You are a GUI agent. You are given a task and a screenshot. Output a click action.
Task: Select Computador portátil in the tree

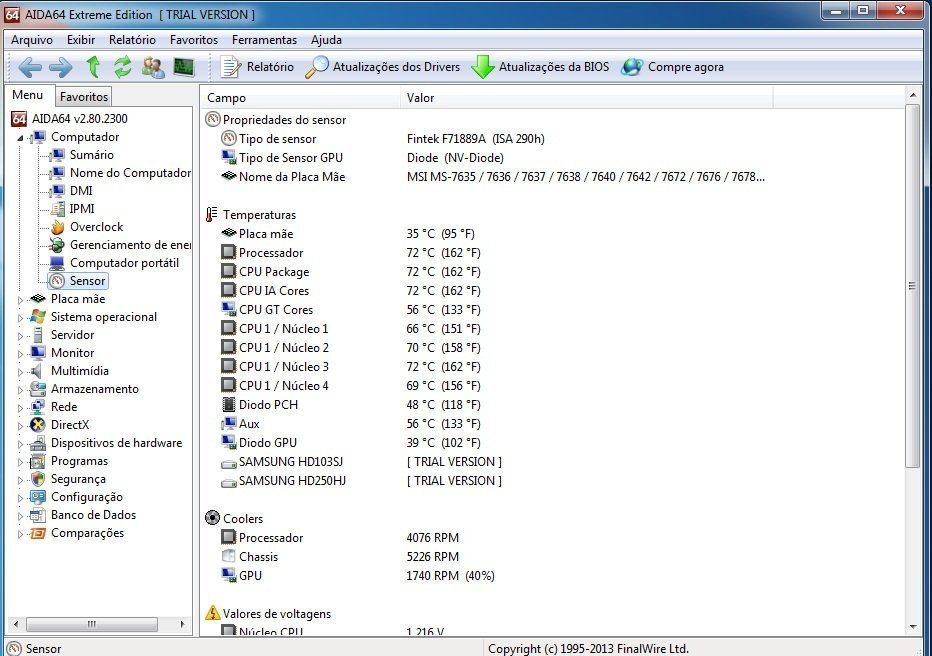pyautogui.click(x=124, y=263)
